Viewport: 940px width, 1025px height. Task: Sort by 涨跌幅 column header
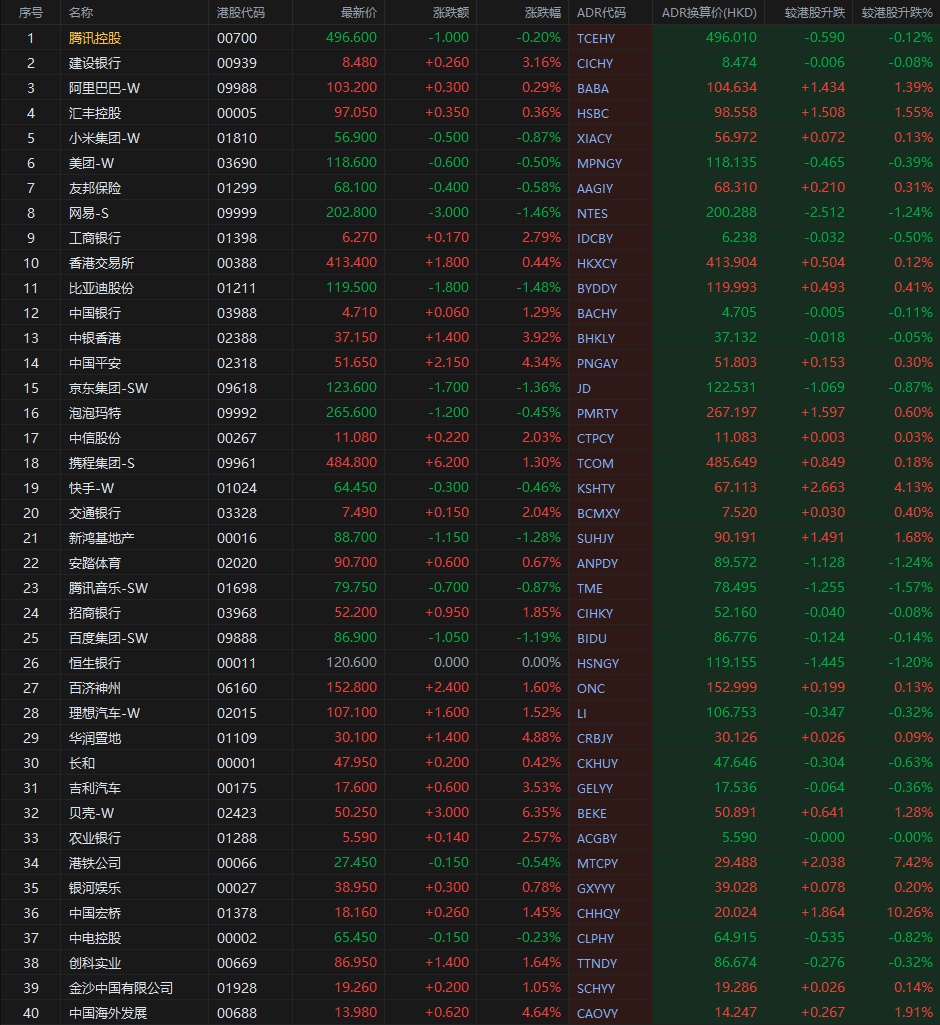(x=542, y=12)
